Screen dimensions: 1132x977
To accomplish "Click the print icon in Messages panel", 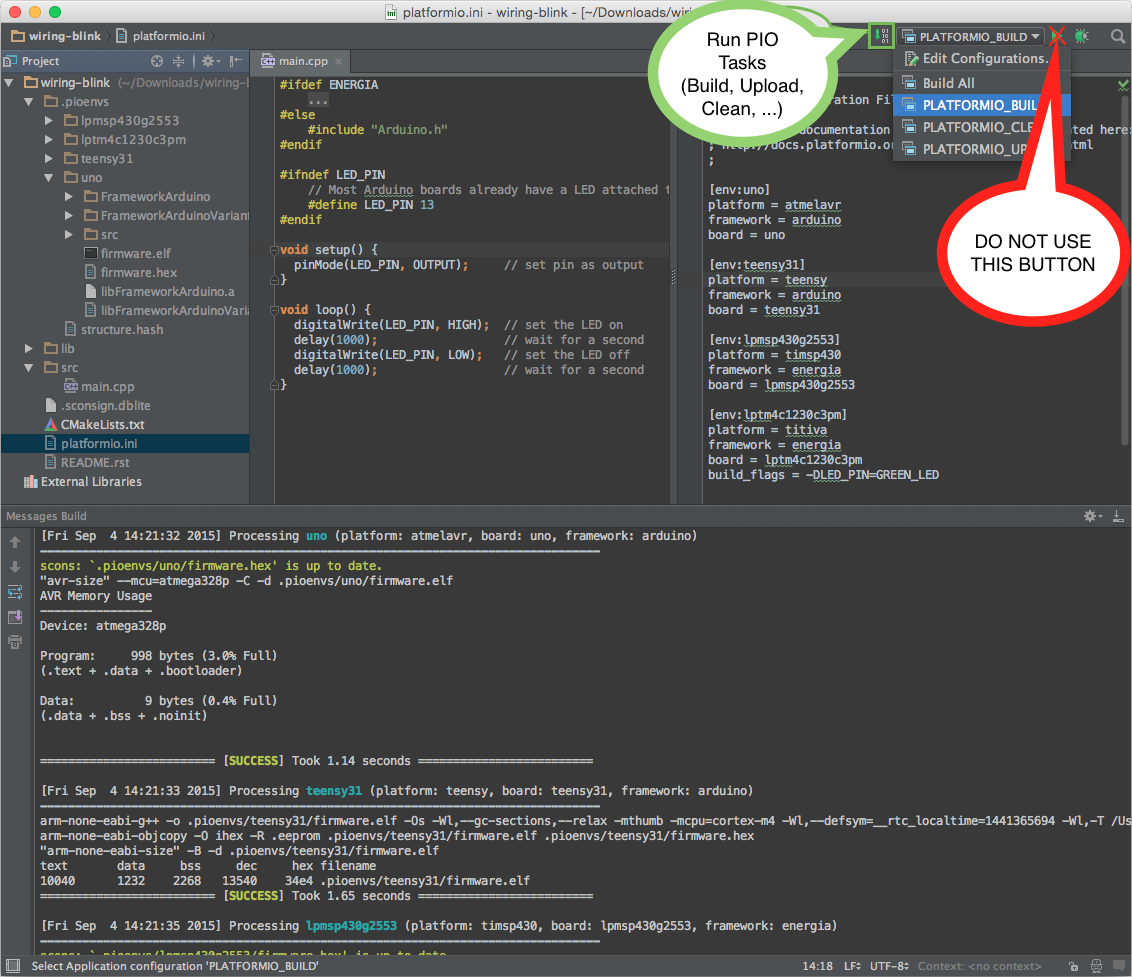I will click(15, 642).
